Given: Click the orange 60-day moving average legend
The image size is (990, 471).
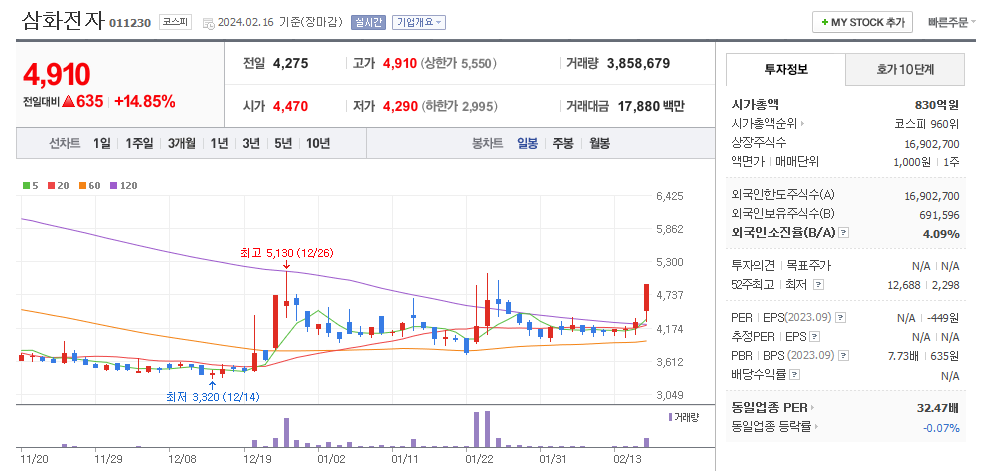Looking at the screenshot, I should (88, 186).
